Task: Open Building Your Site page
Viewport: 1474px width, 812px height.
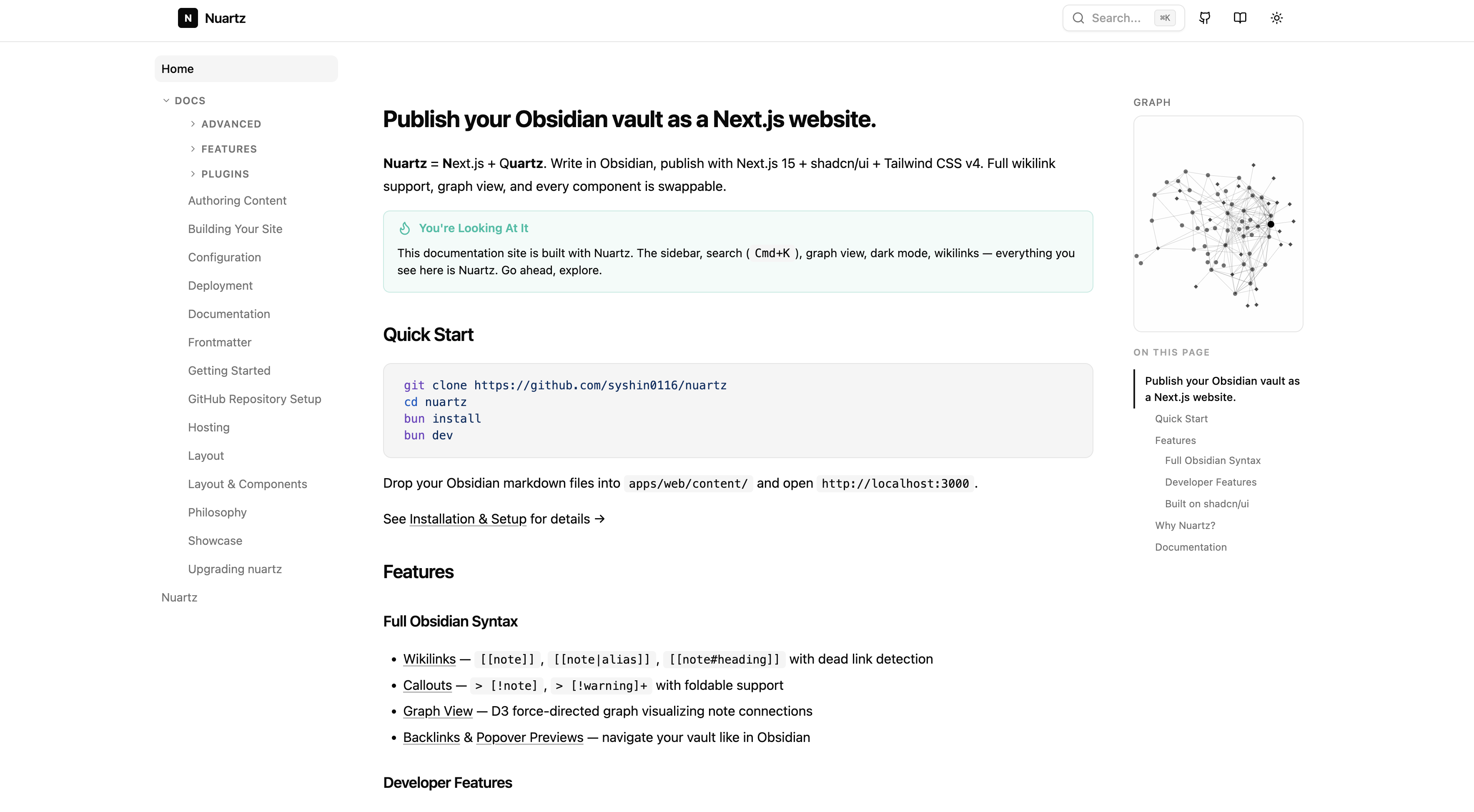Action: pos(235,229)
